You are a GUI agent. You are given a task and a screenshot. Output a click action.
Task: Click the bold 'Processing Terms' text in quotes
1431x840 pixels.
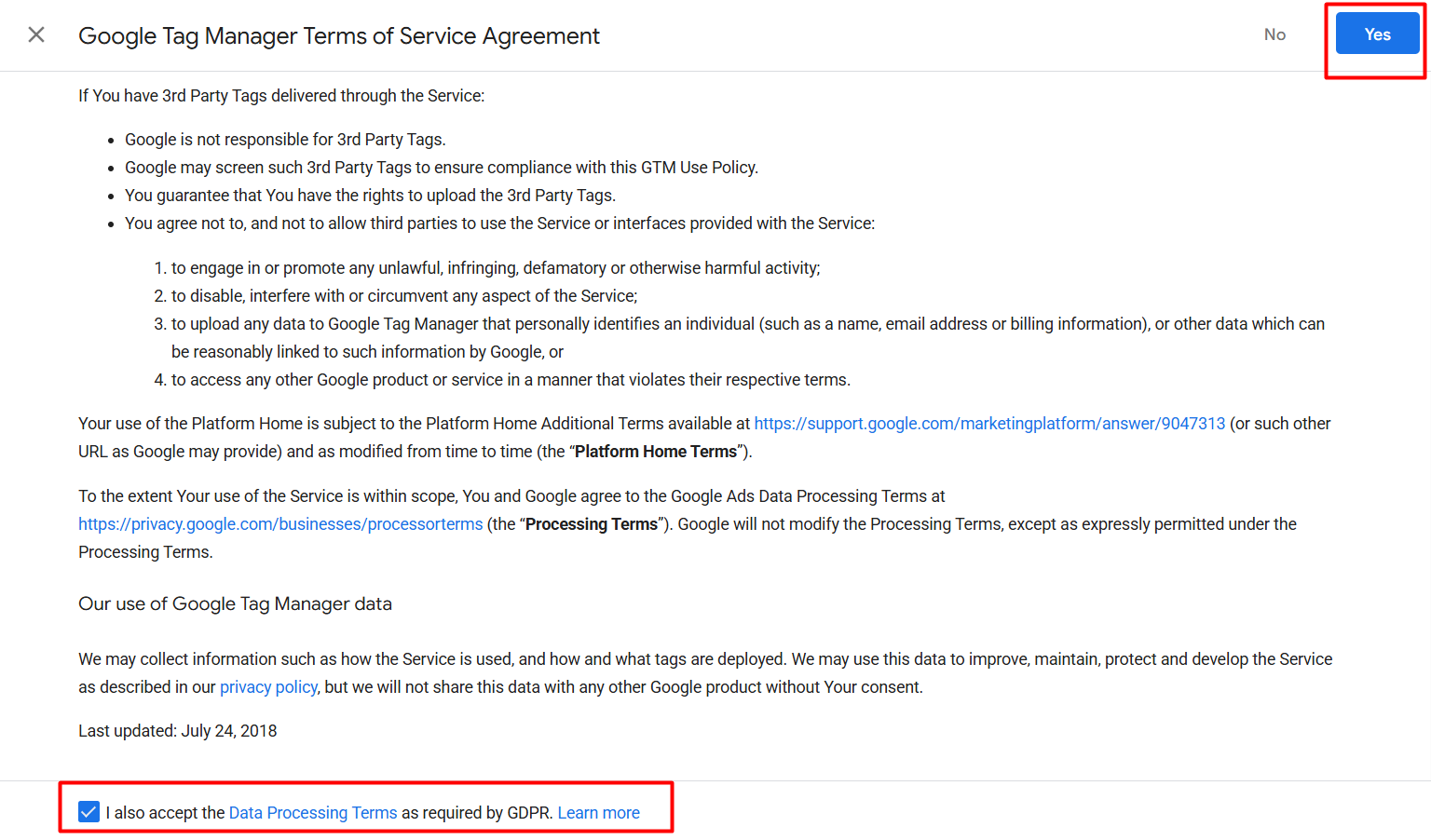(591, 524)
